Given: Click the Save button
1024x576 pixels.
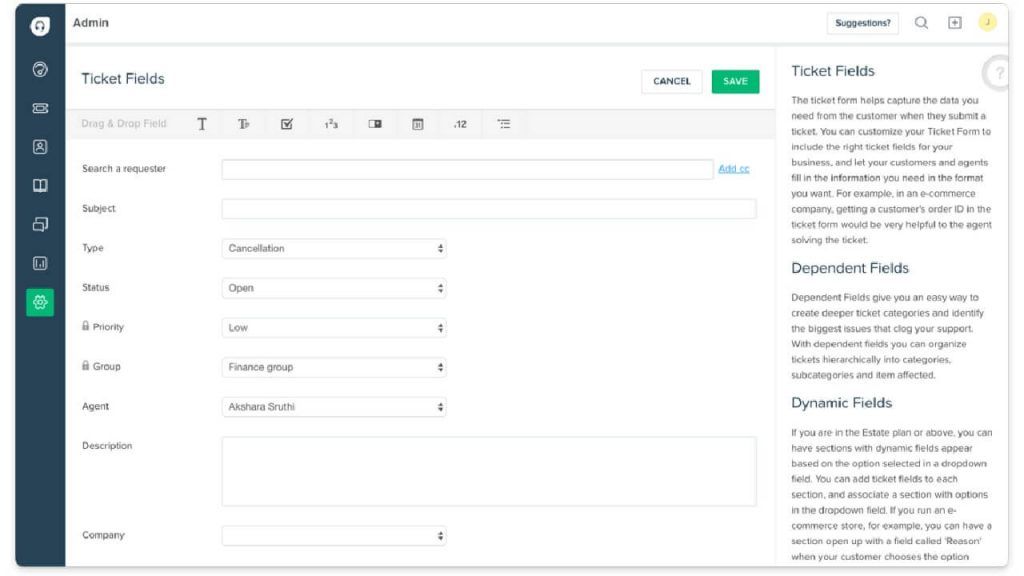Looking at the screenshot, I should pyautogui.click(x=735, y=82).
